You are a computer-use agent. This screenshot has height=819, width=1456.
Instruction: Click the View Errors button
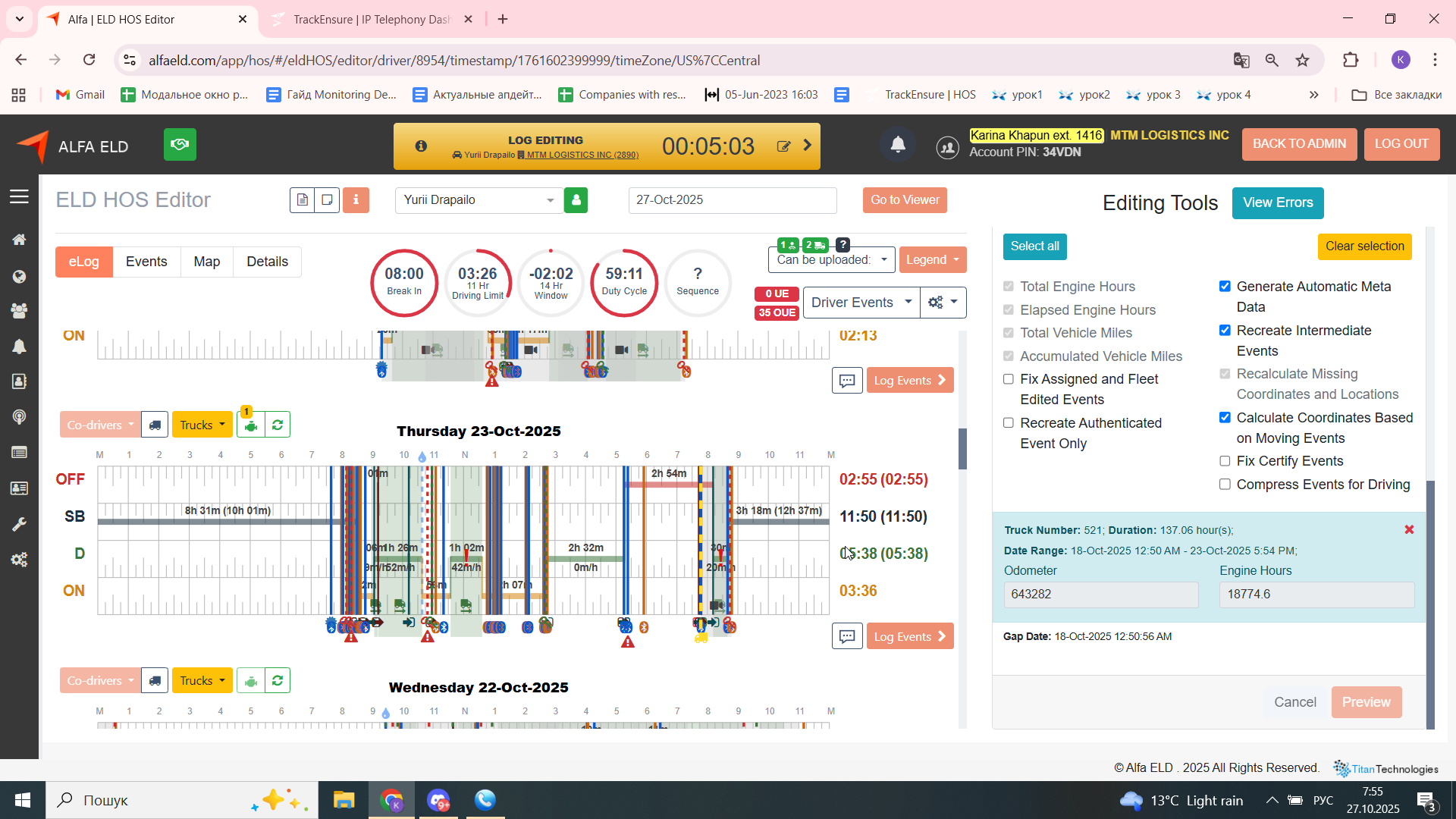(x=1277, y=203)
